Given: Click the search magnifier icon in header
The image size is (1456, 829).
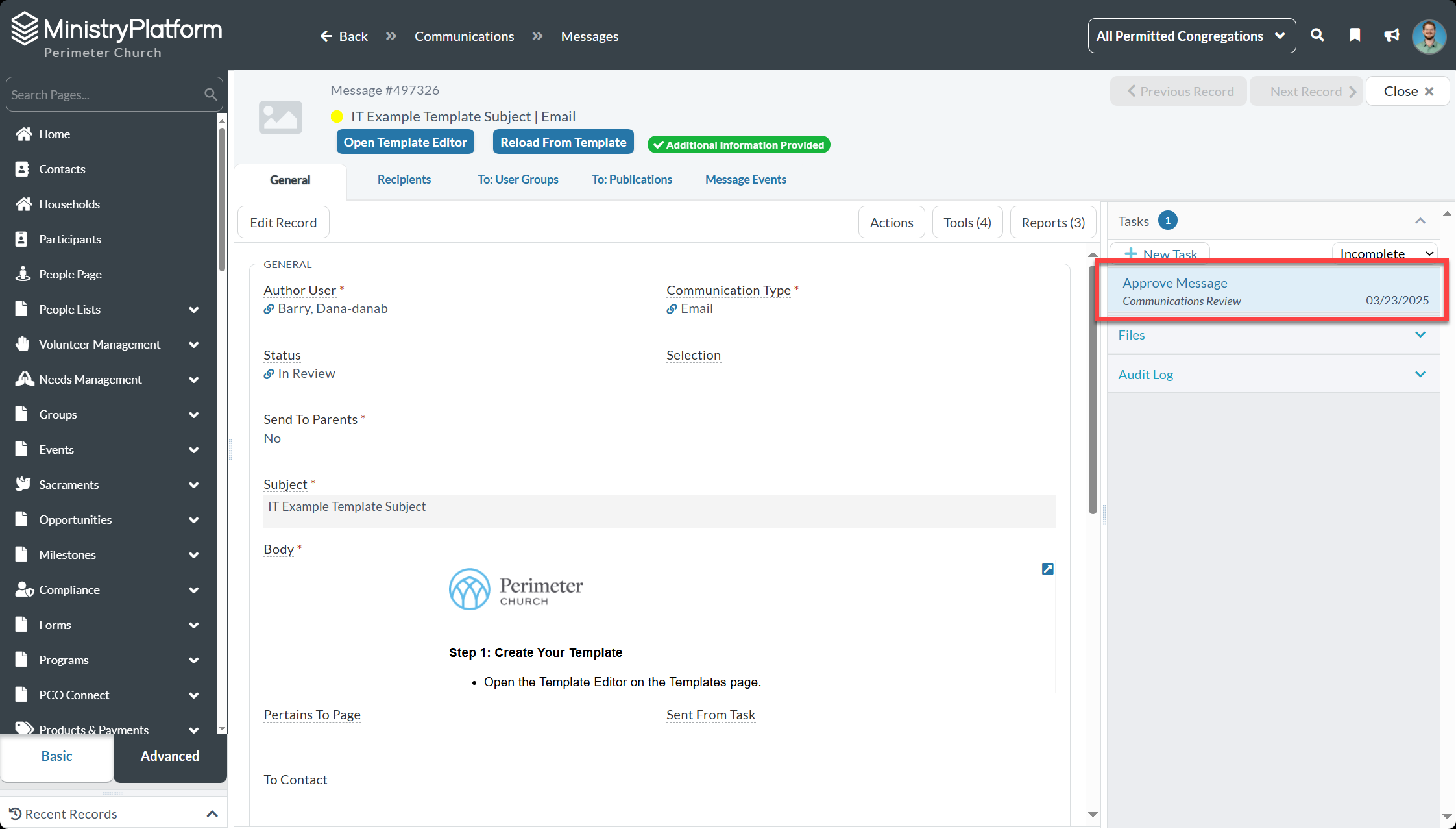Looking at the screenshot, I should point(1316,36).
